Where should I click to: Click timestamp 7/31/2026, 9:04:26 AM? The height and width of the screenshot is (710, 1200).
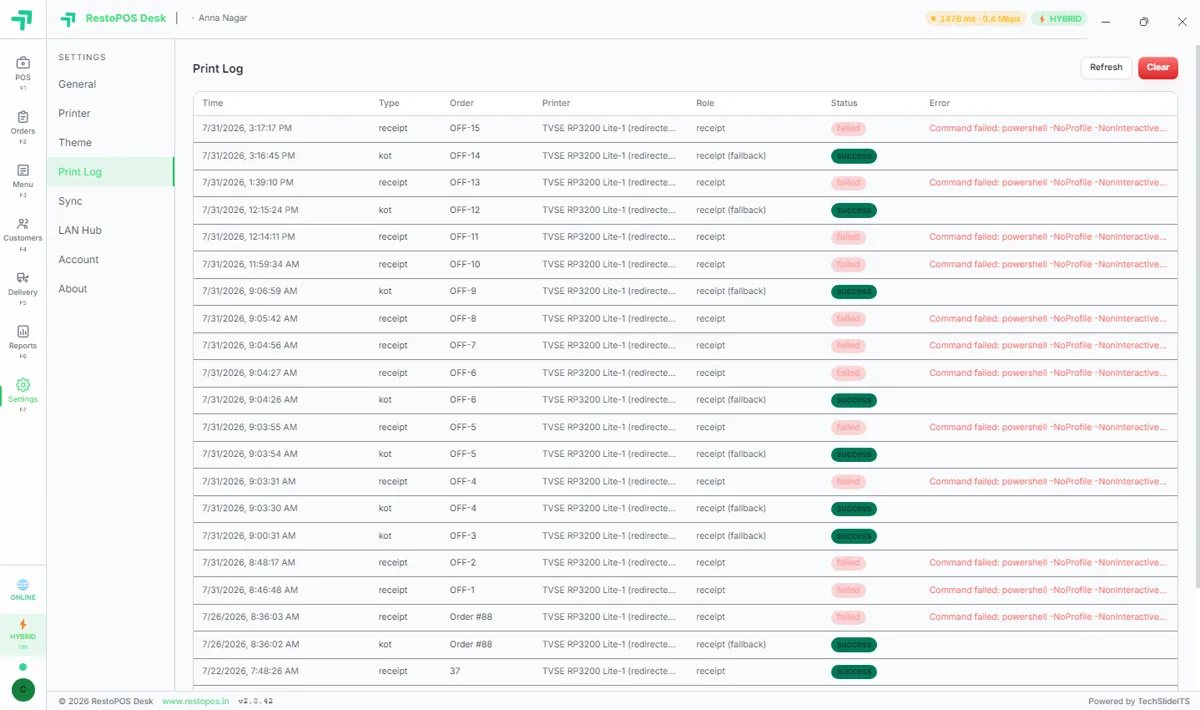click(x=249, y=400)
